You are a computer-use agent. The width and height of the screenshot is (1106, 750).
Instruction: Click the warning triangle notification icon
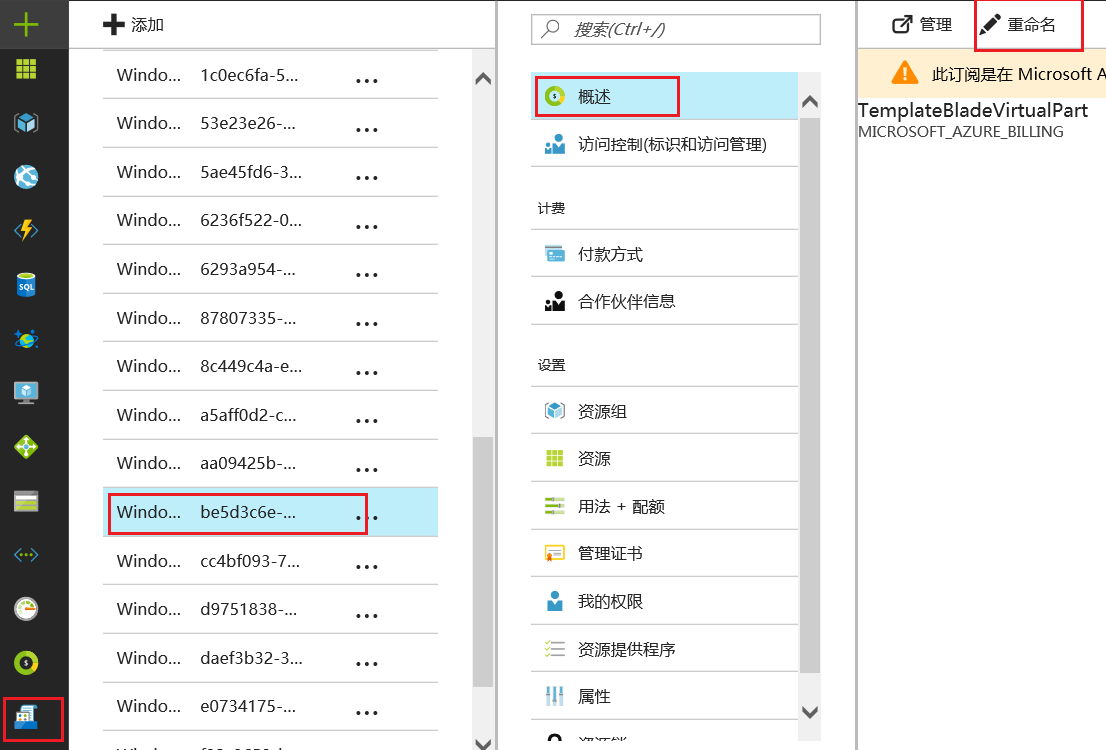point(904,73)
